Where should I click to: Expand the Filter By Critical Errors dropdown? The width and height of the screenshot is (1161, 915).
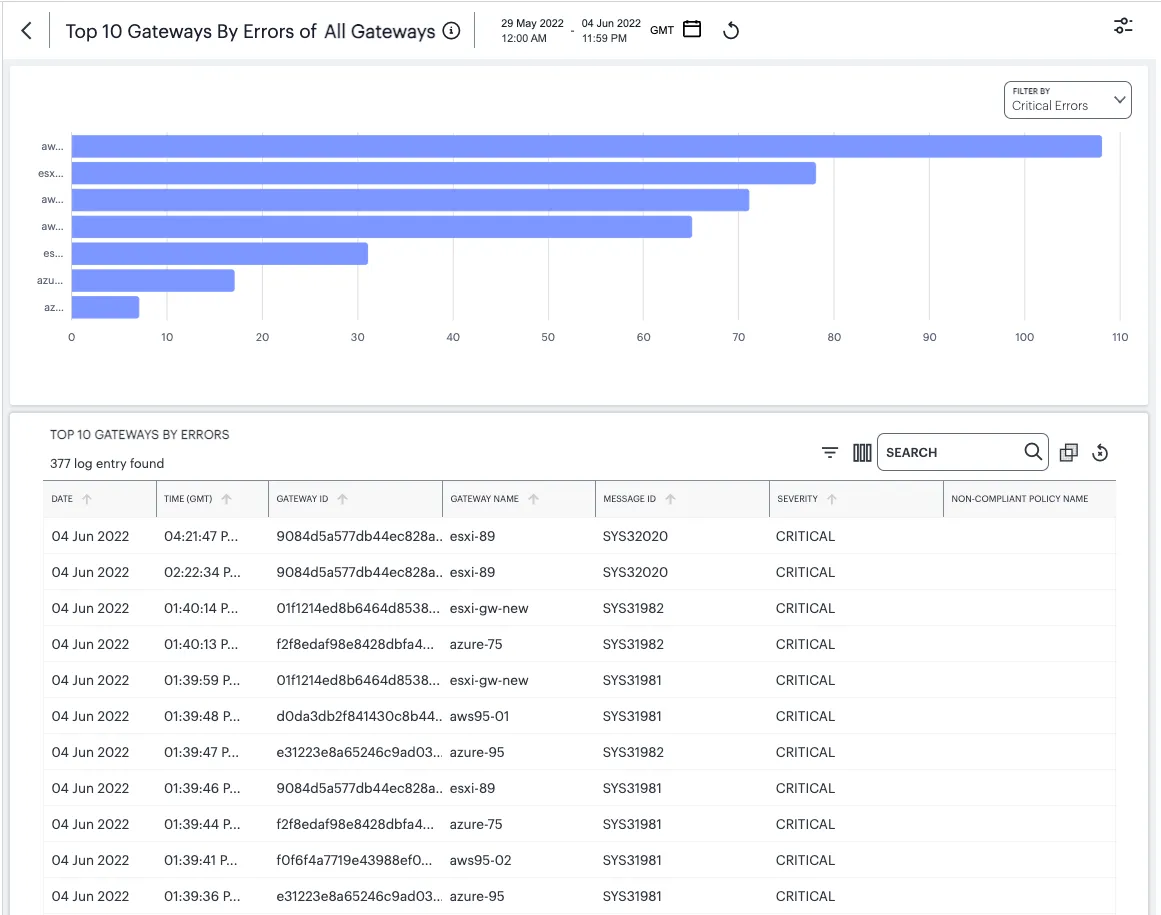click(1067, 100)
